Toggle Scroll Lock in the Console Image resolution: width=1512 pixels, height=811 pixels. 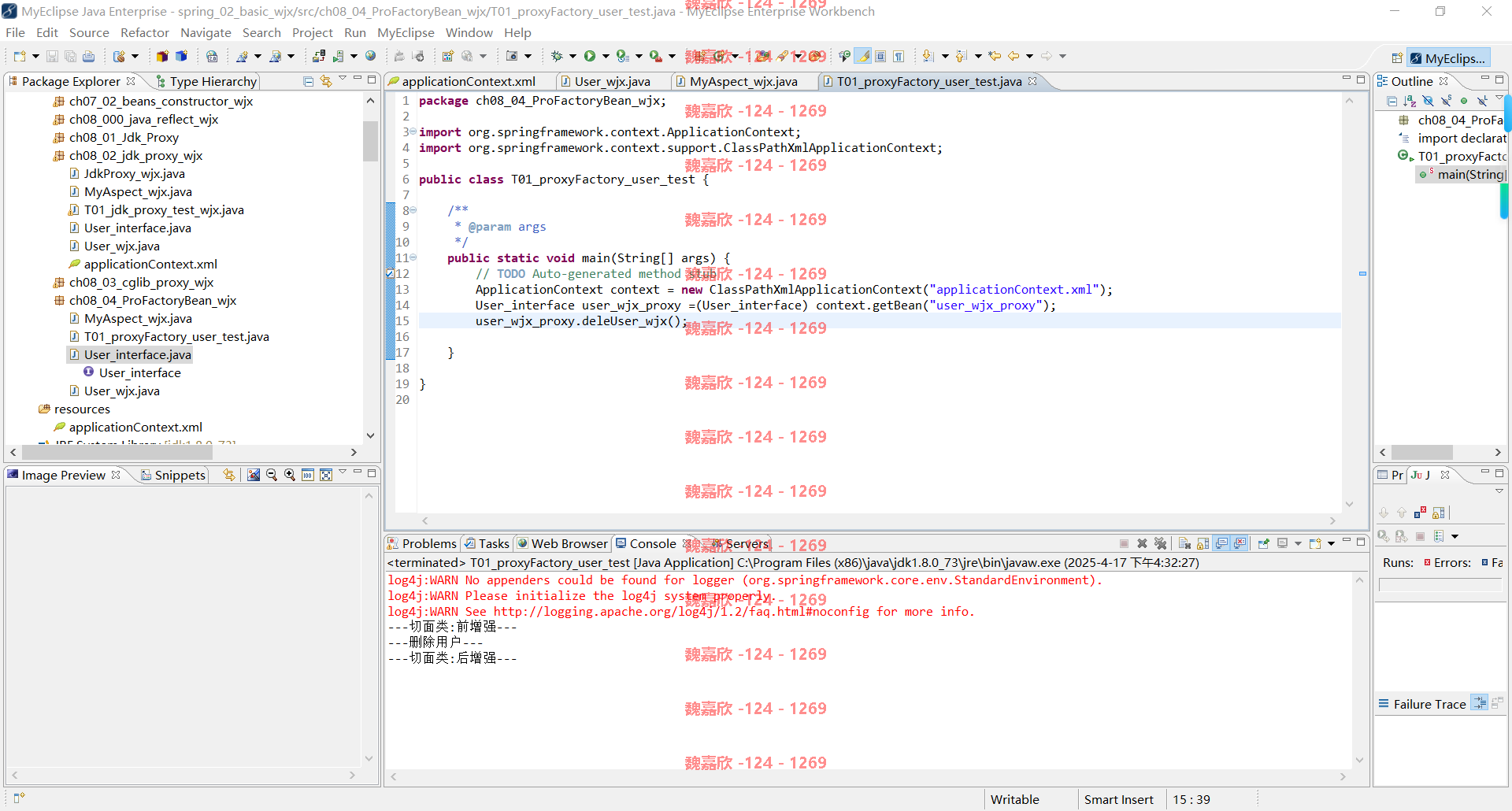[1203, 543]
